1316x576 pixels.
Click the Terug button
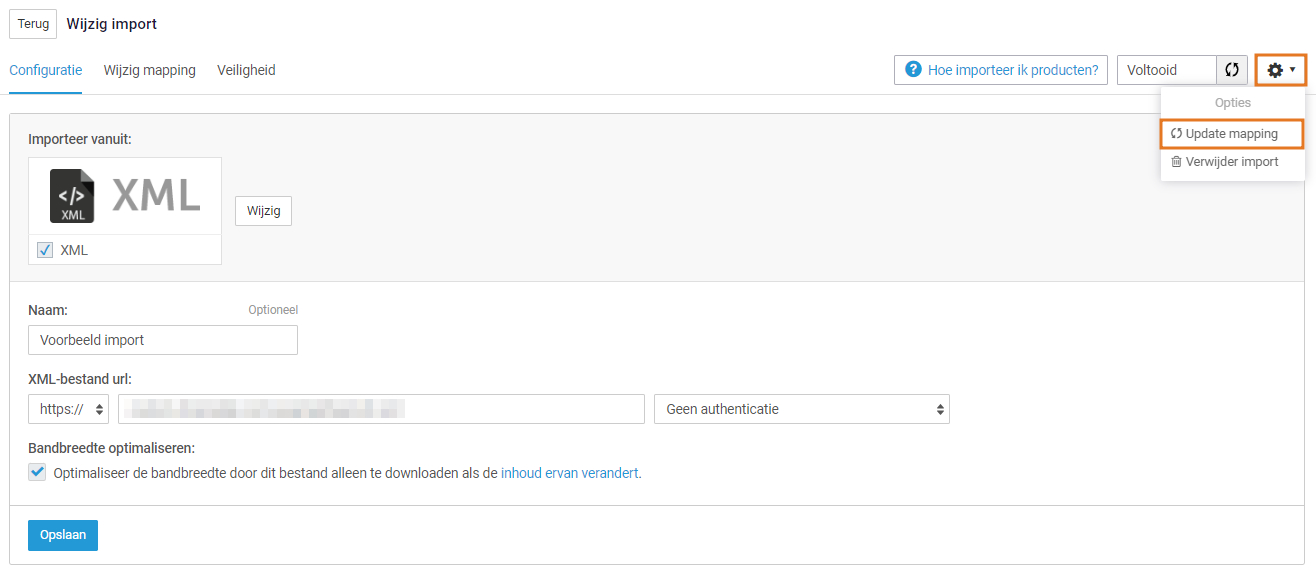tap(32, 23)
